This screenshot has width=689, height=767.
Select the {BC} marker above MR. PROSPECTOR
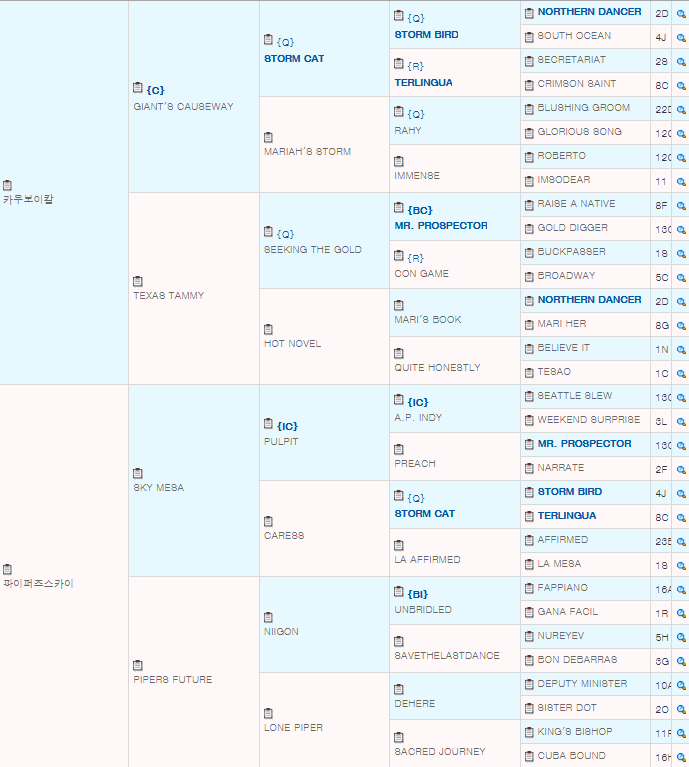point(420,210)
